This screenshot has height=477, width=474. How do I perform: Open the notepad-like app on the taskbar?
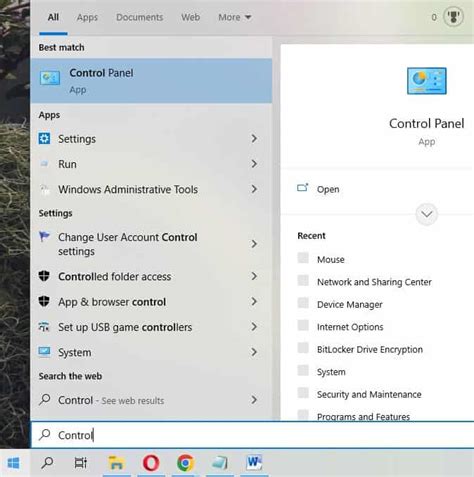point(220,463)
